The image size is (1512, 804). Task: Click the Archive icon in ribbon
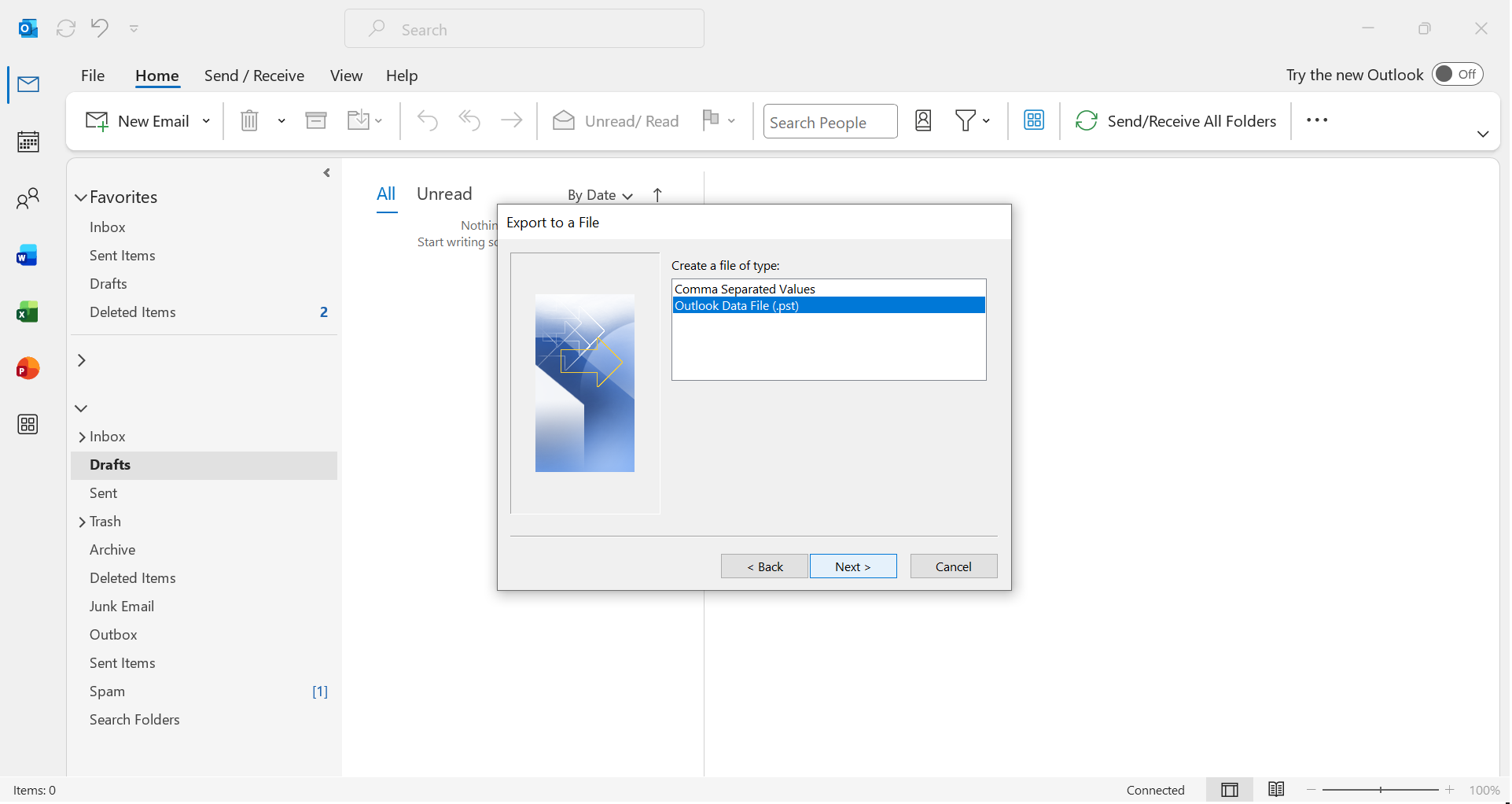pos(316,120)
